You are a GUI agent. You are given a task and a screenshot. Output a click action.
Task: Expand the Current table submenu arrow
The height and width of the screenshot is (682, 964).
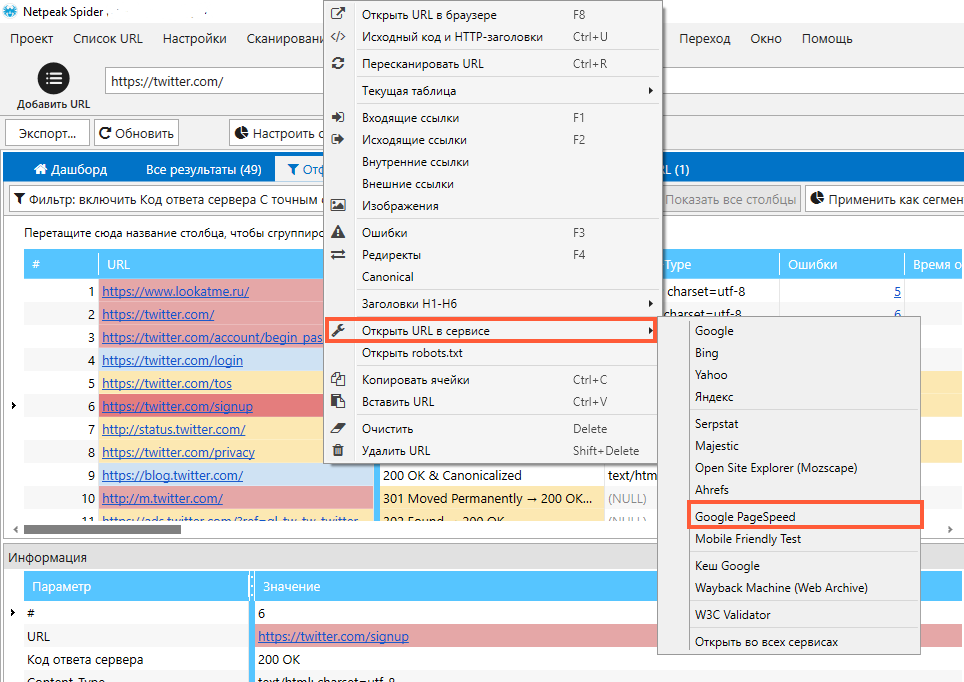(x=650, y=90)
